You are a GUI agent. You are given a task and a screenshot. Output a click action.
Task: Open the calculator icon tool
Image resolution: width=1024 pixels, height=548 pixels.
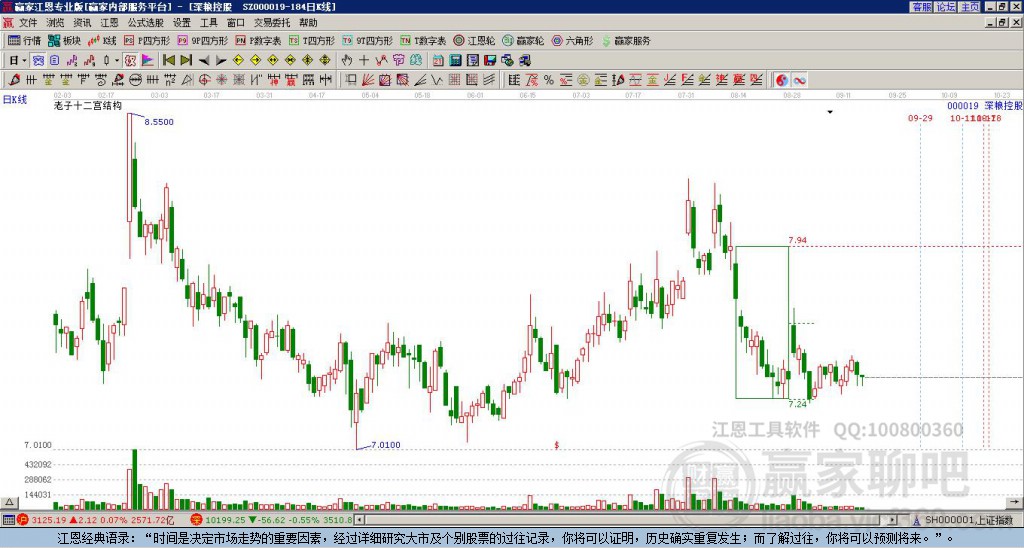point(455,61)
